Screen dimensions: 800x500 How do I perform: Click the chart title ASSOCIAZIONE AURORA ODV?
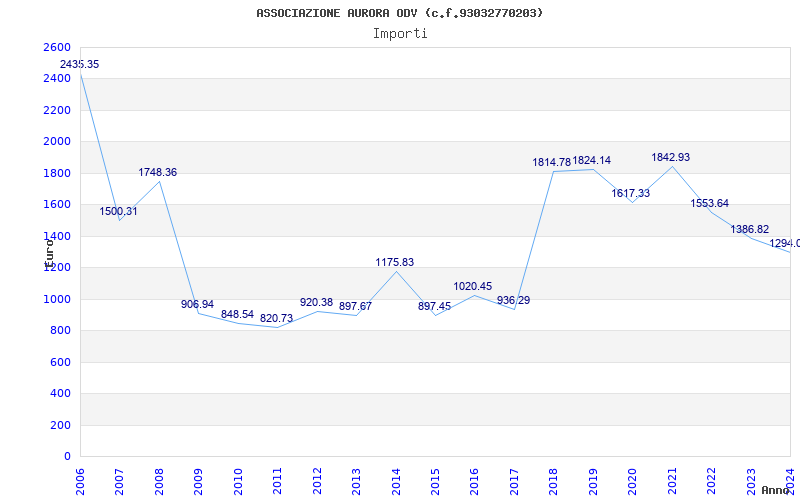pos(400,13)
